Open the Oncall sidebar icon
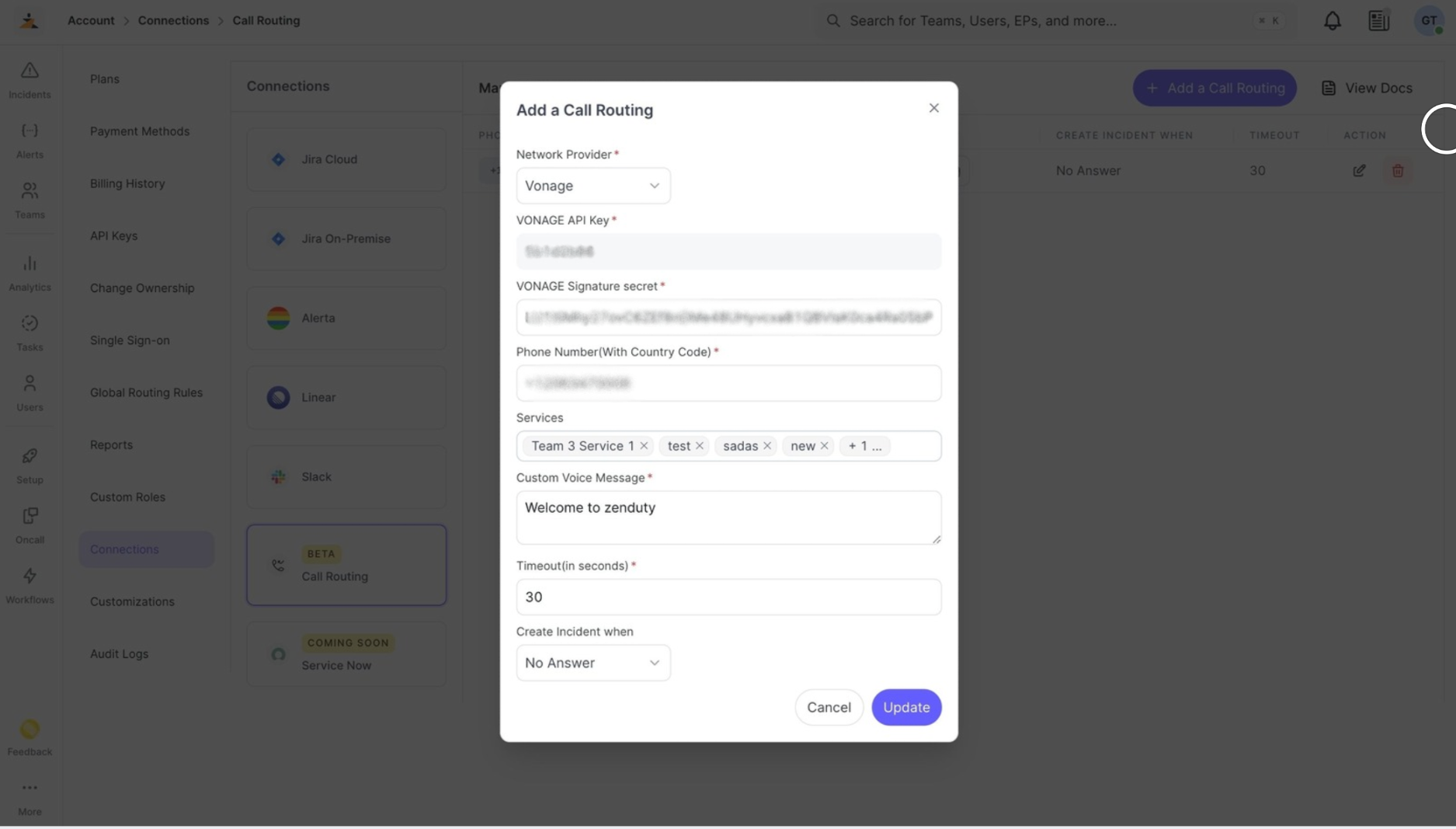Image resolution: width=1456 pixels, height=829 pixels. click(x=30, y=525)
